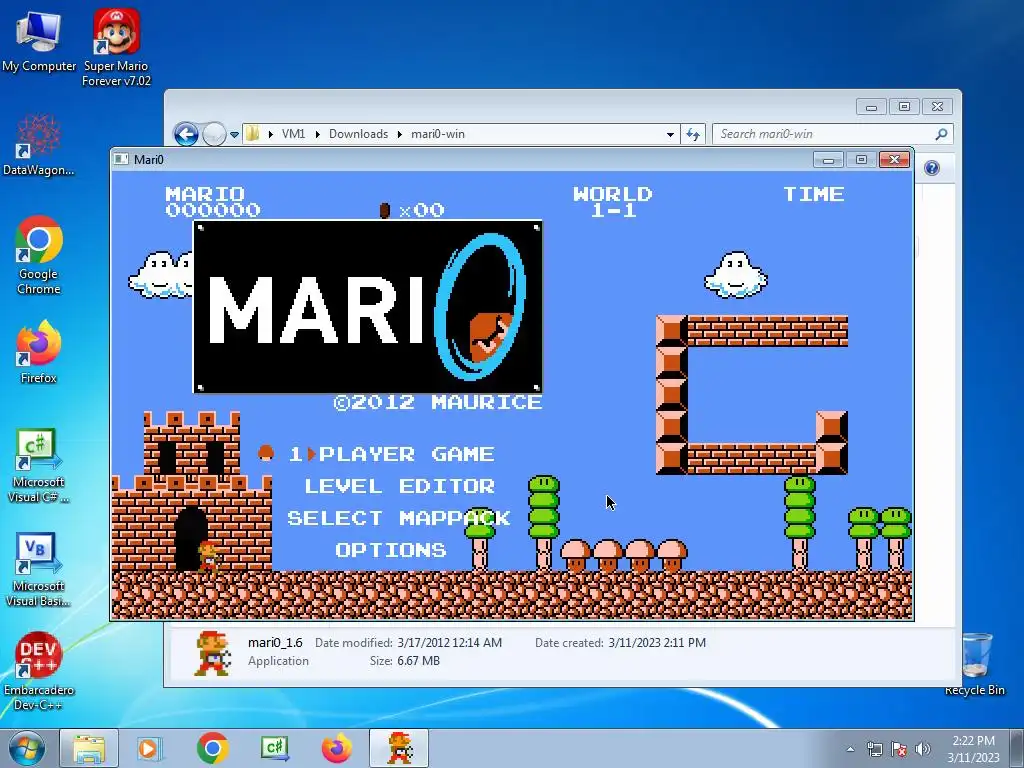This screenshot has width=1024, height=768.
Task: Expand arrow before VM1 in path
Action: pos(270,134)
